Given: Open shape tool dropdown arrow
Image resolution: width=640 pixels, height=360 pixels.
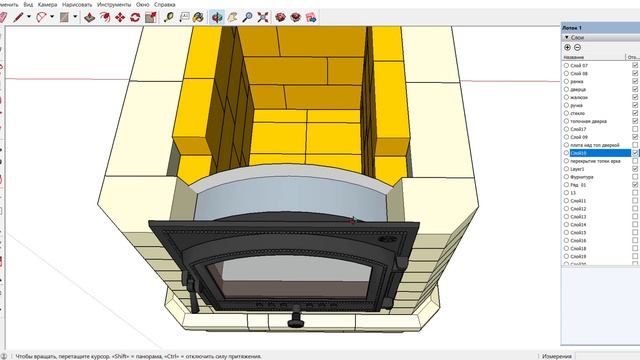Looking at the screenshot, I should [75, 17].
